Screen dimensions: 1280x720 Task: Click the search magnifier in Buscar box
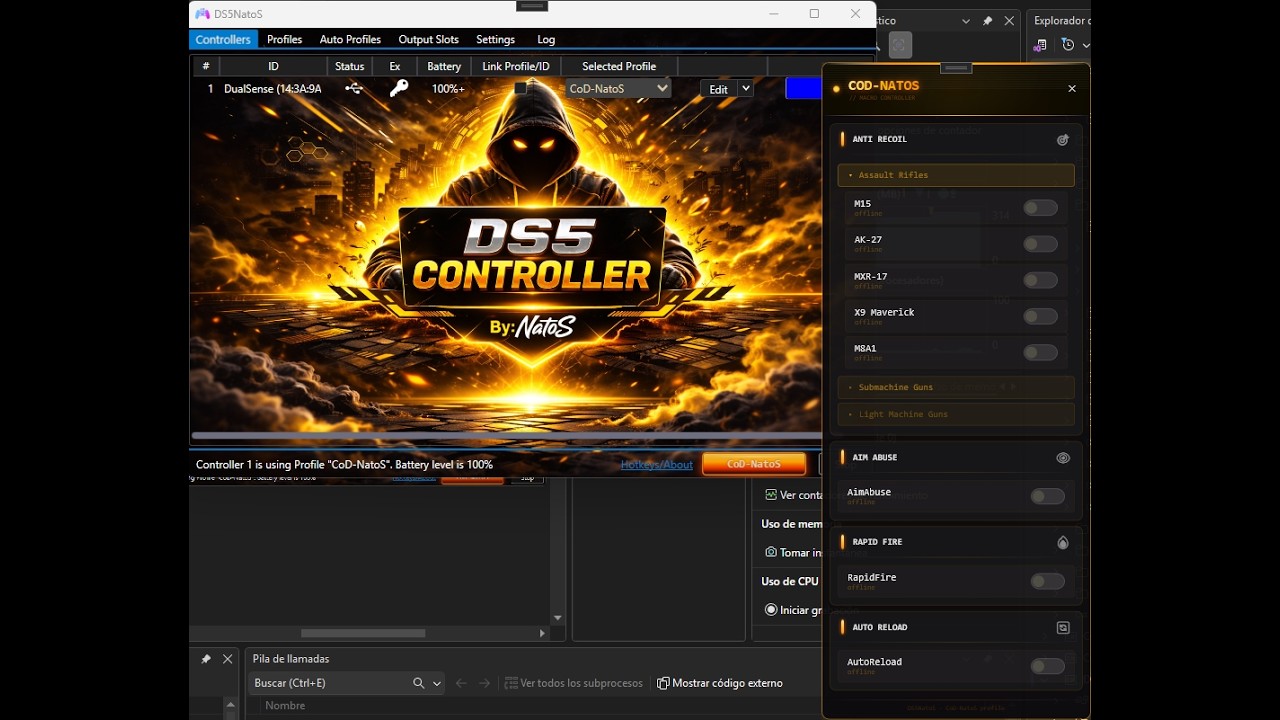coord(419,683)
